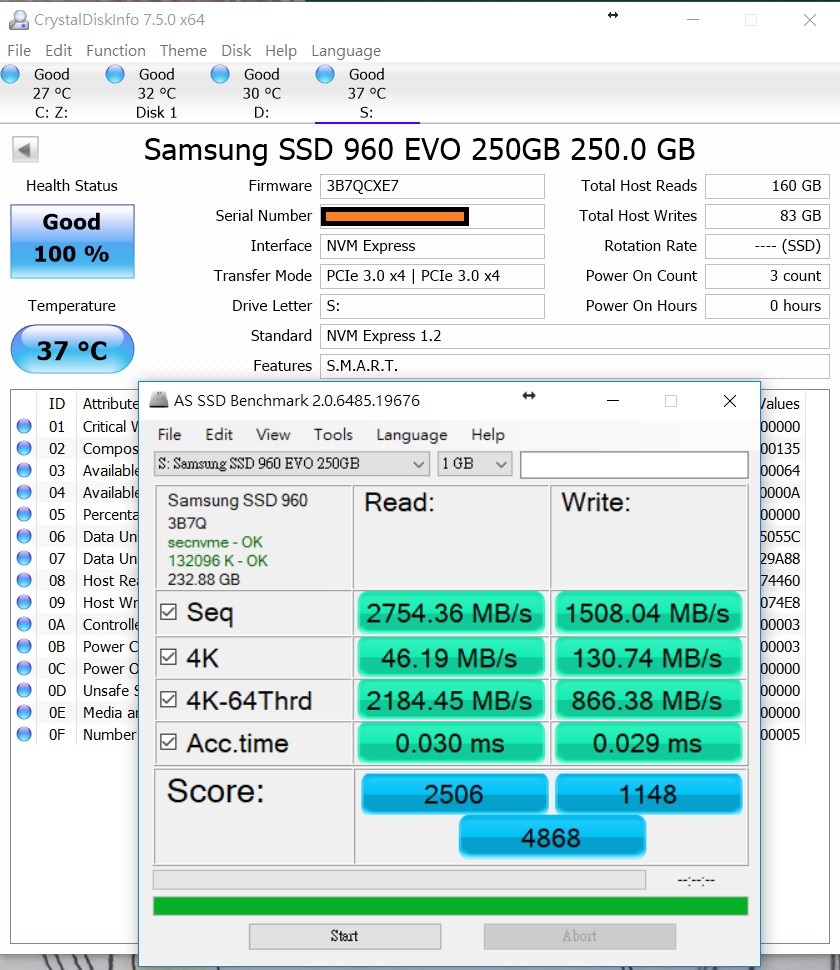
Task: Select the D: disk status orb
Action: point(220,74)
